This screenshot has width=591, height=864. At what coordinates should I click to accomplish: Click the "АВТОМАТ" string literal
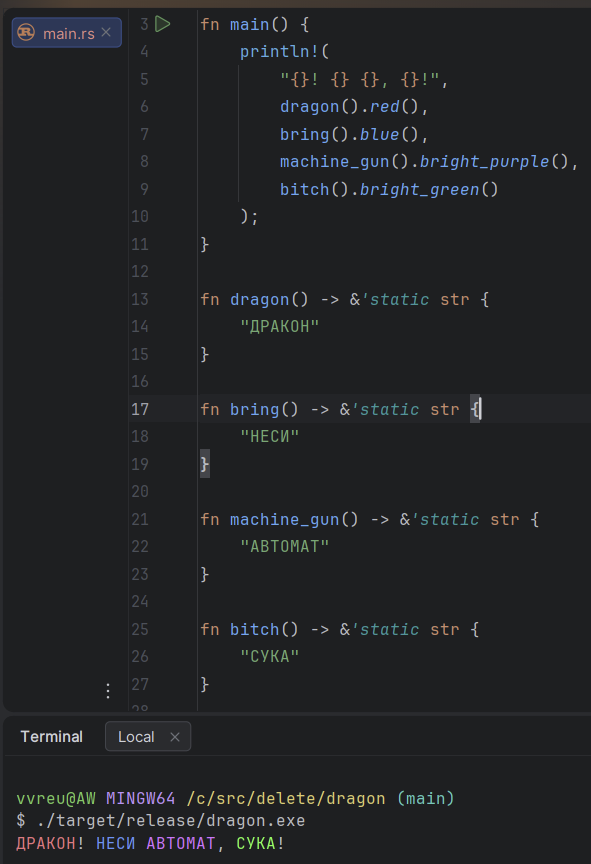click(285, 547)
